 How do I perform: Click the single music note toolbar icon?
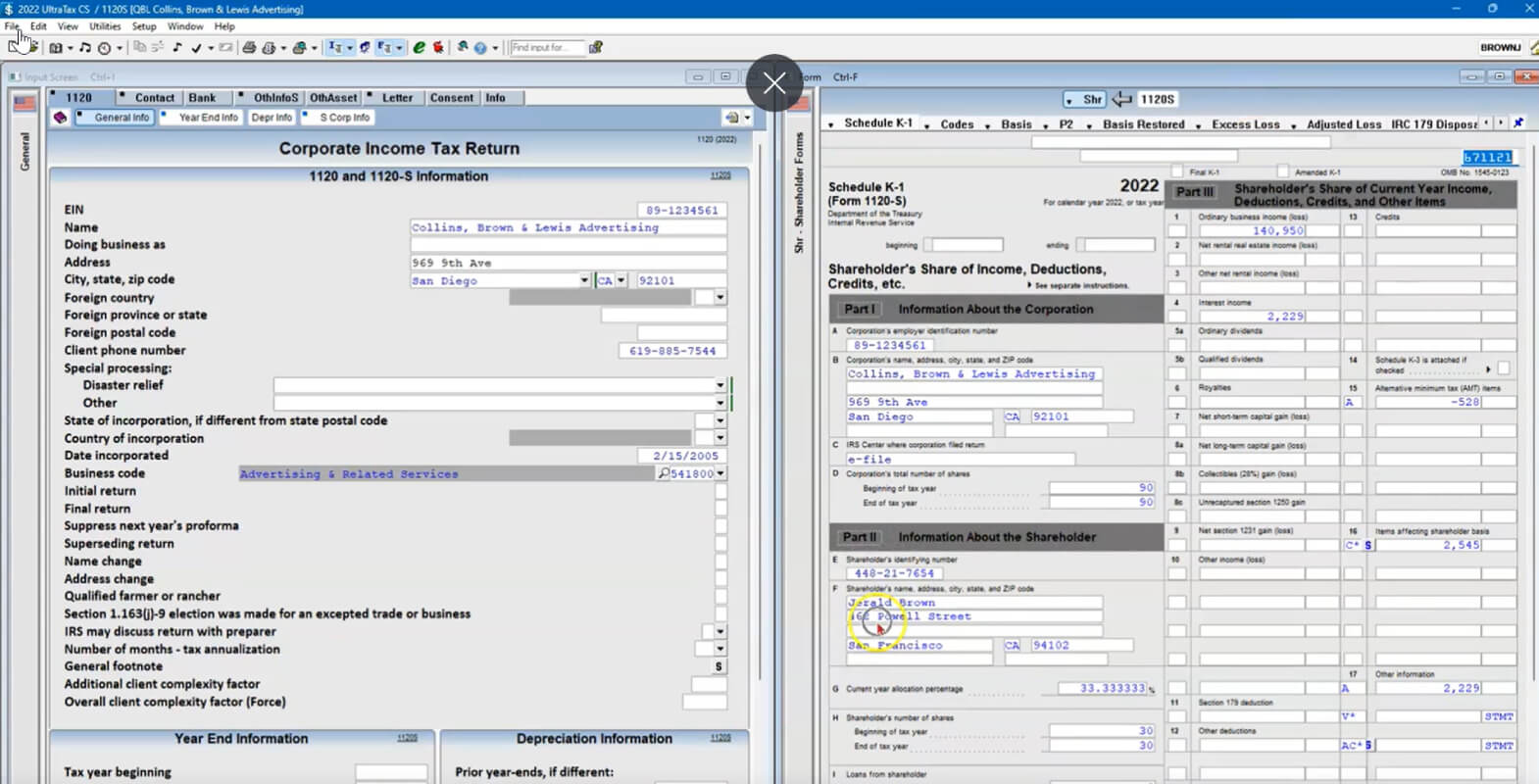pyautogui.click(x=177, y=47)
